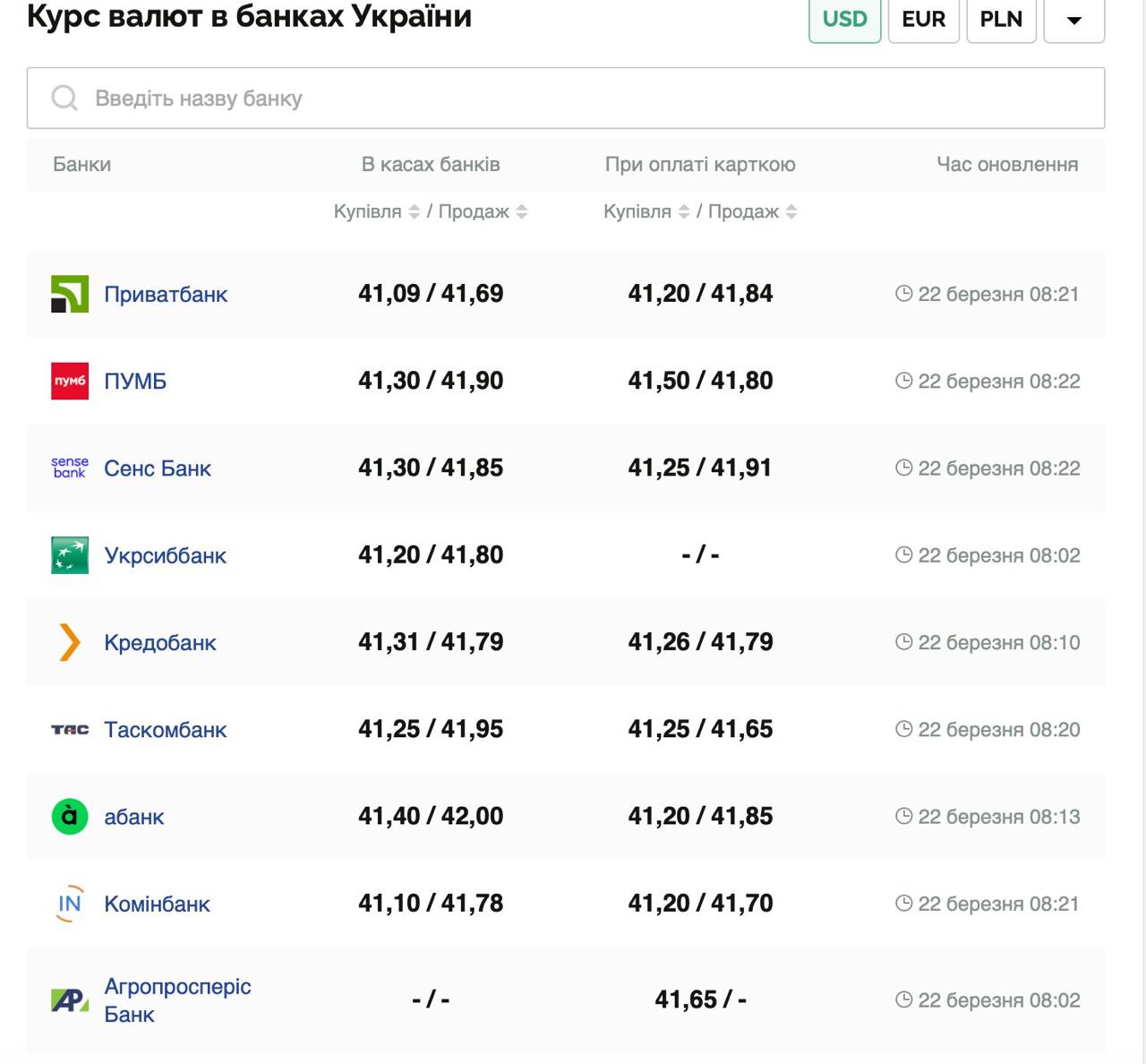Open the Приватбанк link

(x=166, y=294)
